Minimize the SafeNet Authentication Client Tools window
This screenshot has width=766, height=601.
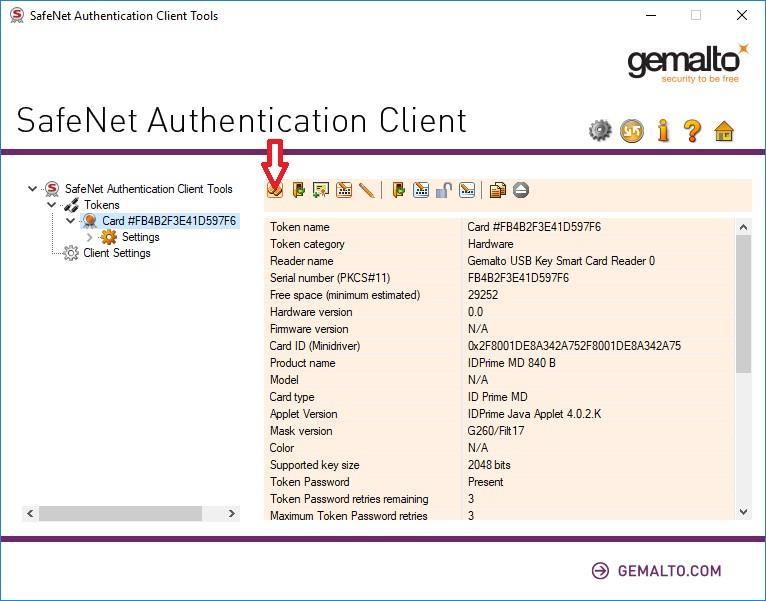point(651,16)
